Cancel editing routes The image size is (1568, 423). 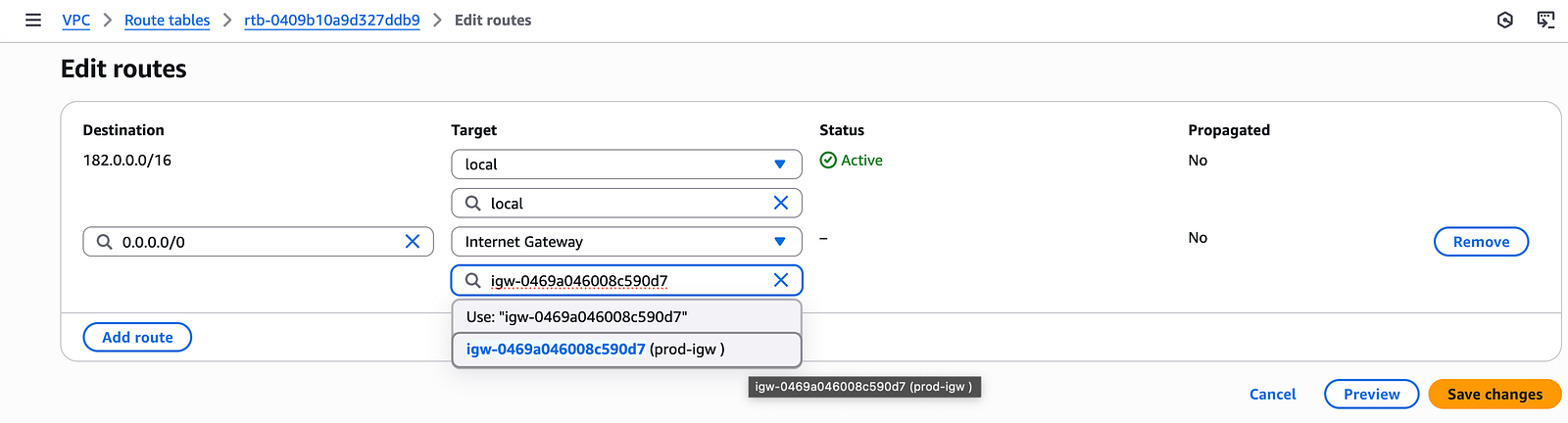(1272, 394)
